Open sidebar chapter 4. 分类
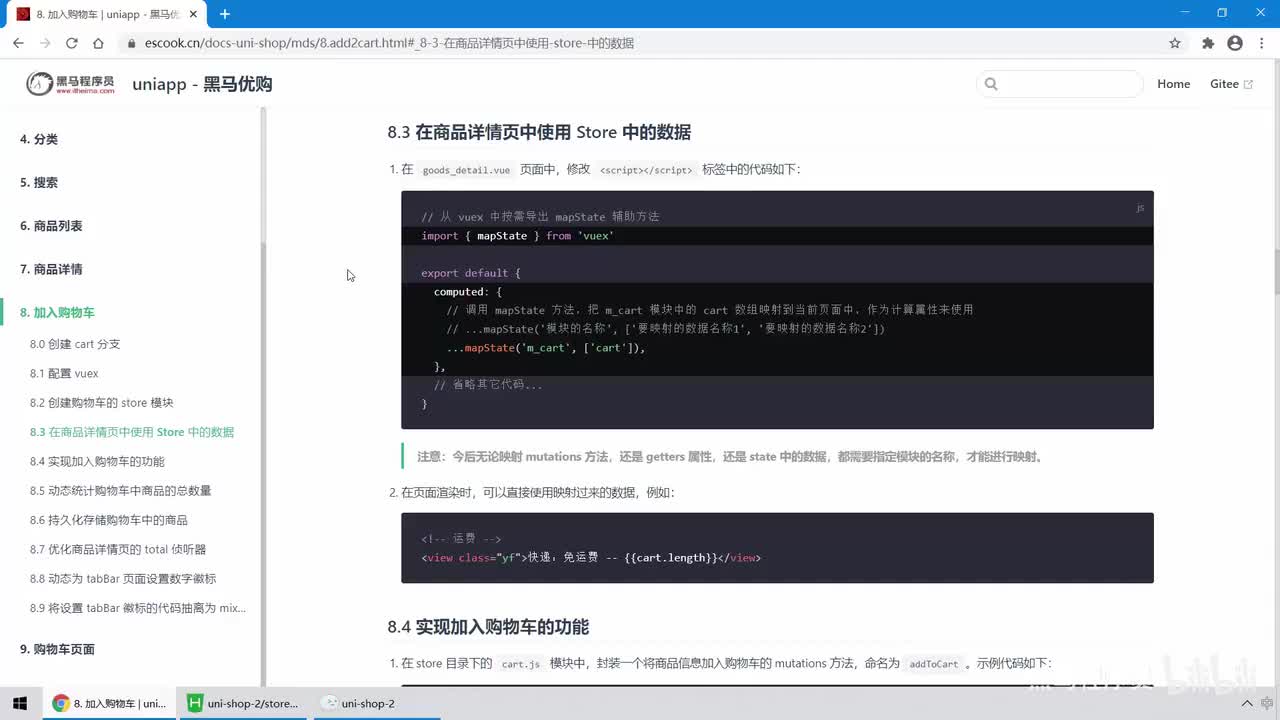The image size is (1280, 720). pos(39,139)
